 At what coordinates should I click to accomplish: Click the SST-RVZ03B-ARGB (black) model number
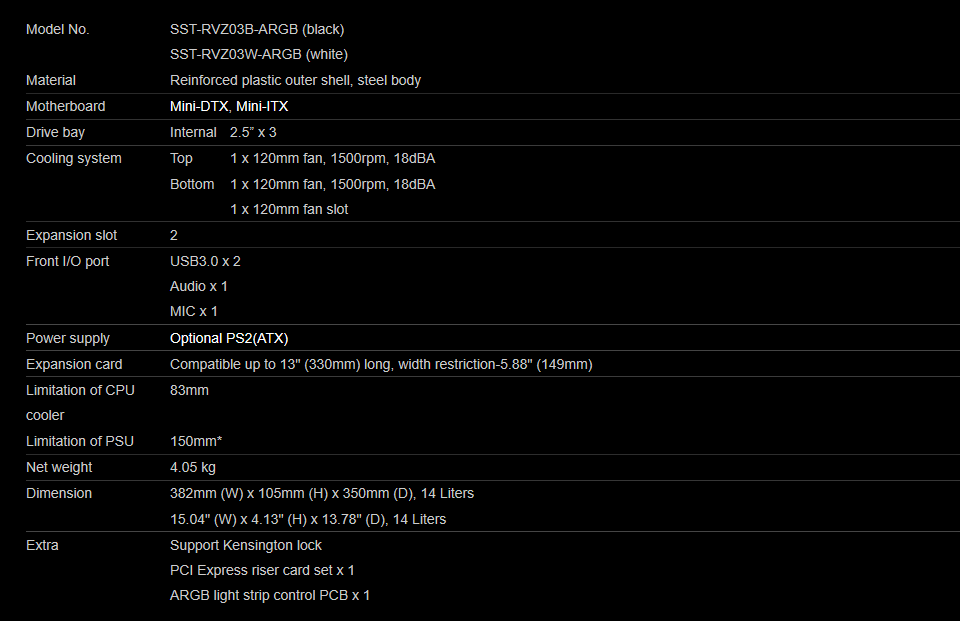(257, 29)
